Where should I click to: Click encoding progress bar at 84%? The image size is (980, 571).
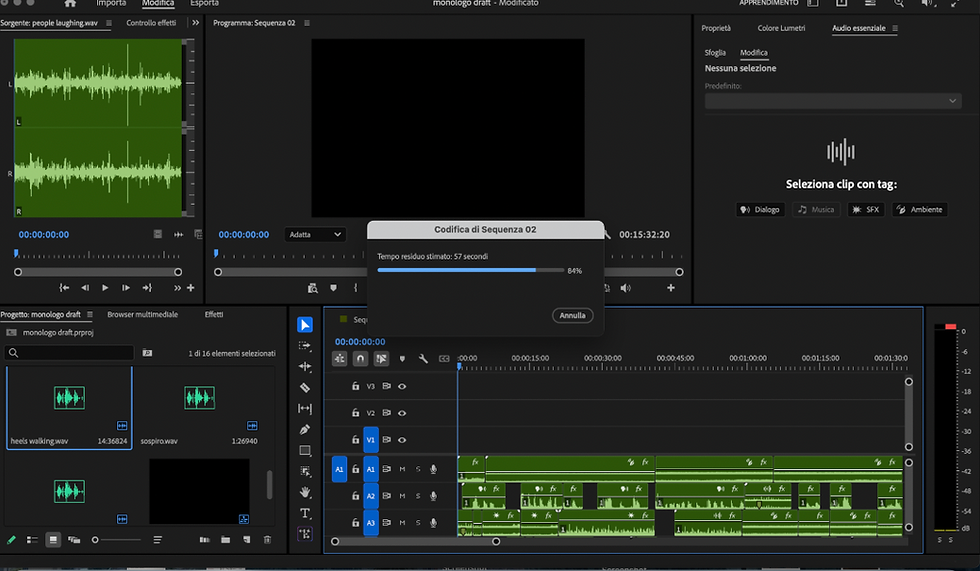(471, 271)
